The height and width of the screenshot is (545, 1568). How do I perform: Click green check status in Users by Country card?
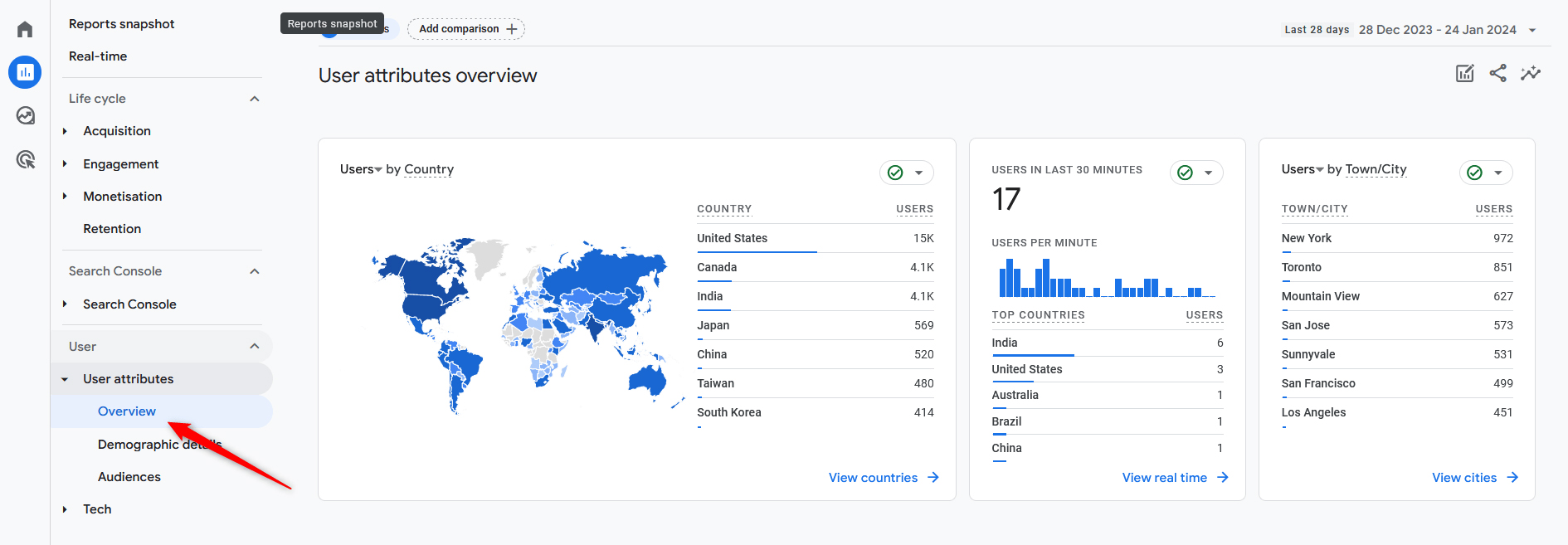(895, 173)
